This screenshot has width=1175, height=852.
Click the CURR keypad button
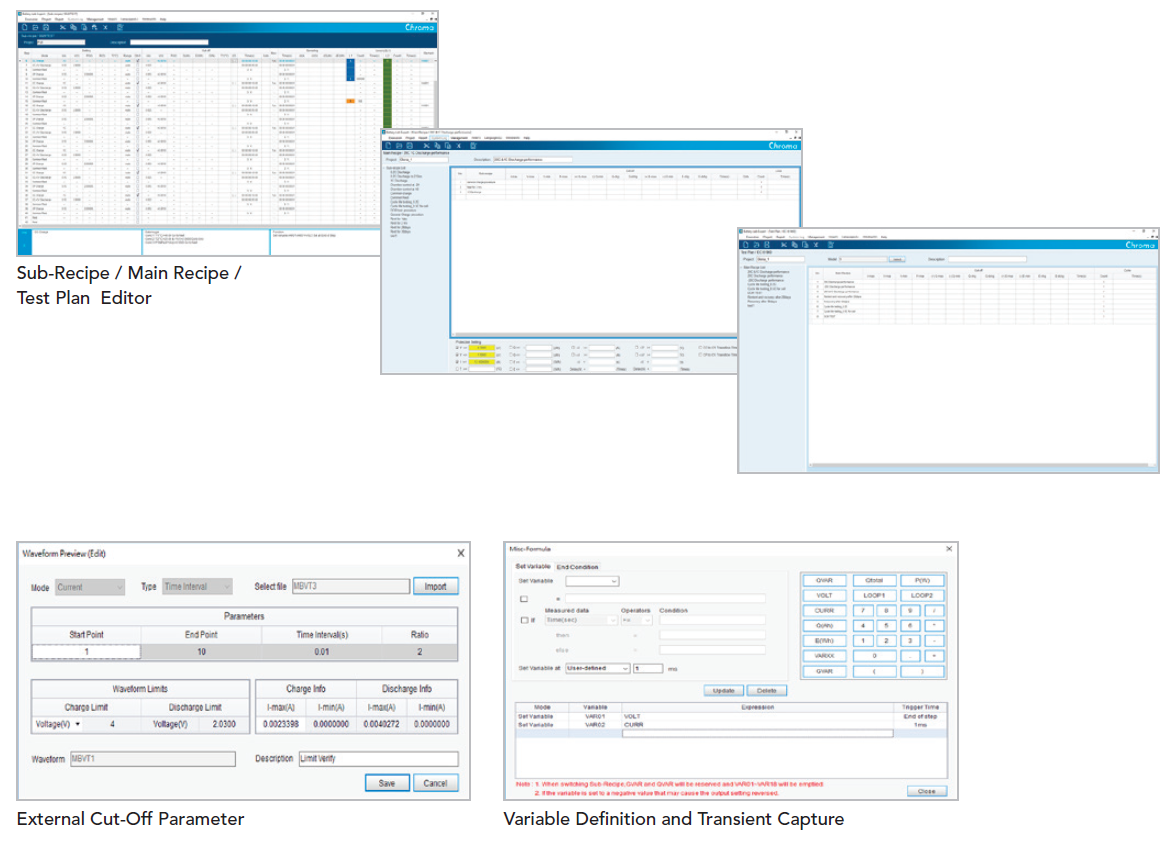point(824,611)
